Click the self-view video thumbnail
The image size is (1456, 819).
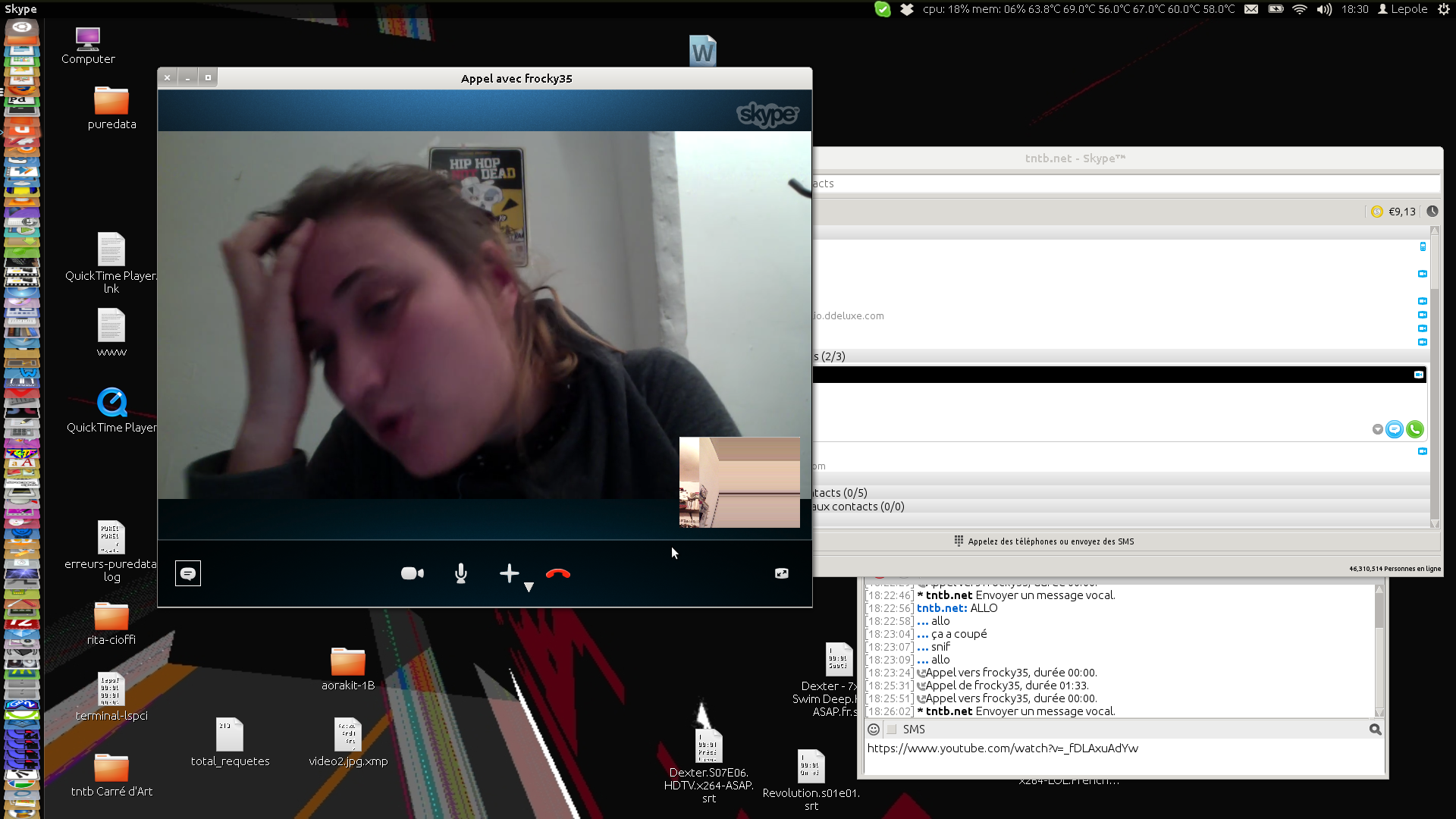point(739,482)
